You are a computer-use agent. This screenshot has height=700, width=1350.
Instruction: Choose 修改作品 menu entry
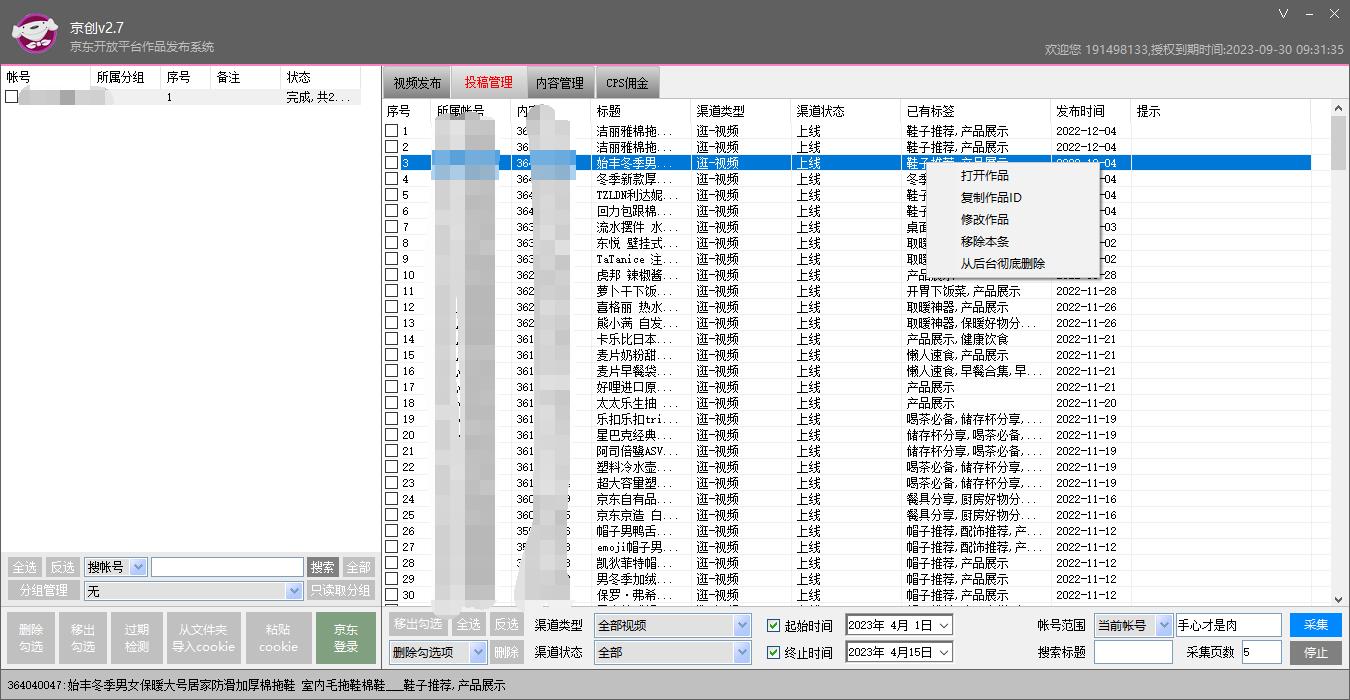[985, 219]
